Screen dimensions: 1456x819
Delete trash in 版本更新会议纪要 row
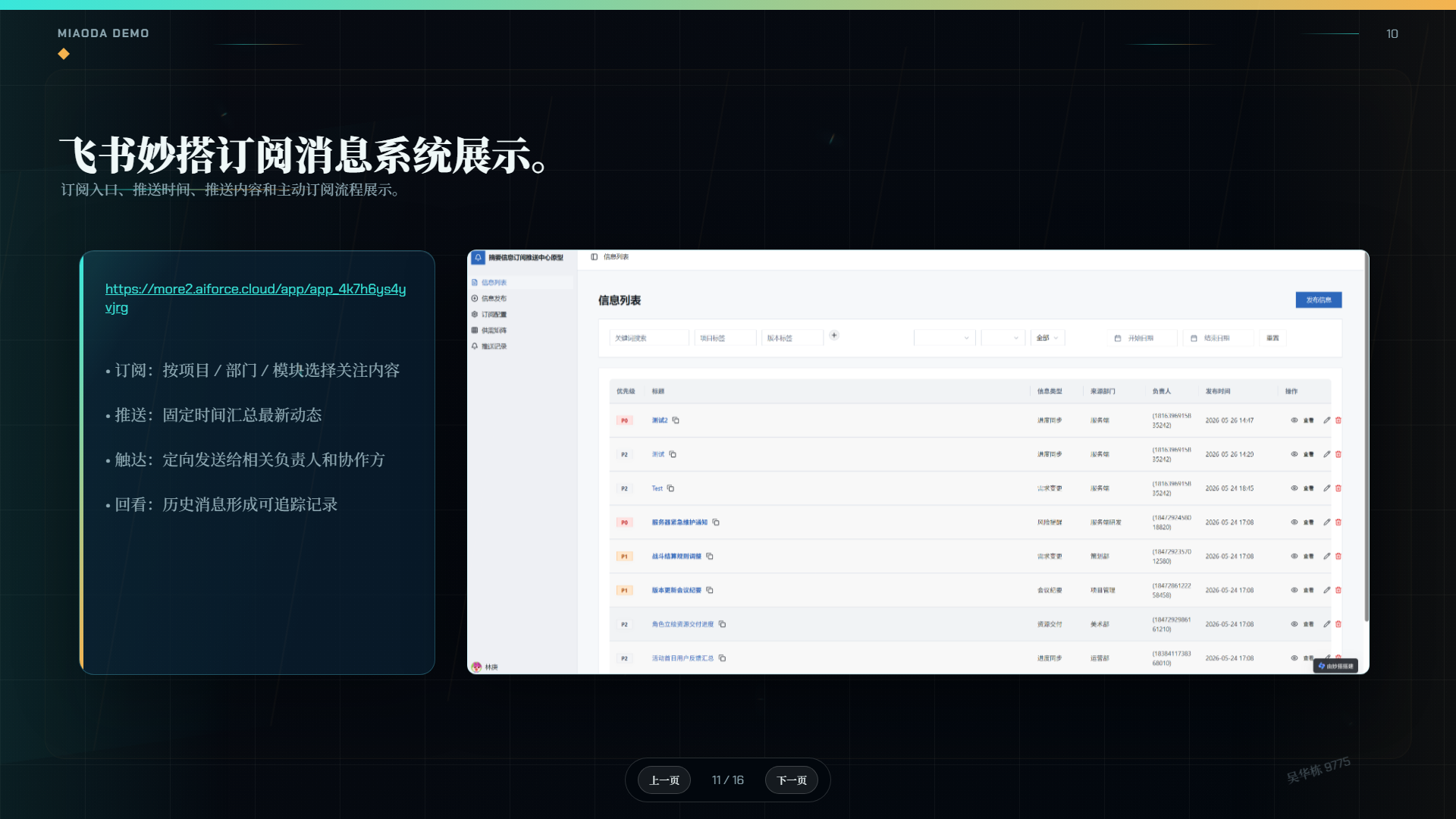click(1338, 590)
